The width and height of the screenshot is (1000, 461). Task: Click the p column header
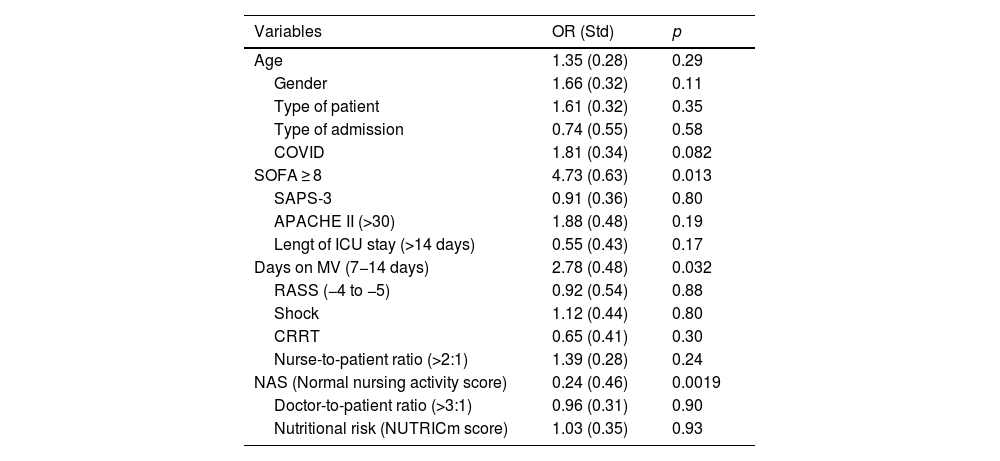(x=677, y=31)
